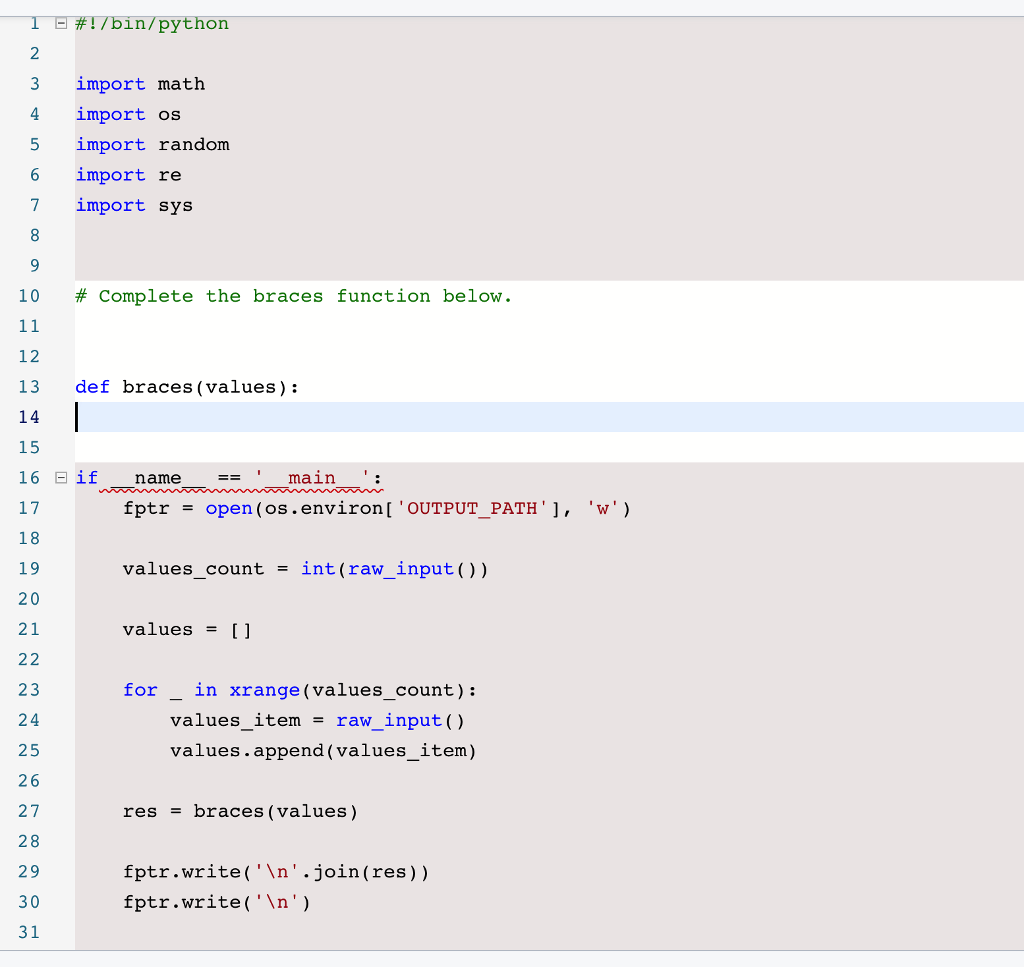The image size is (1024, 967).
Task: Click the comment 'Complete the braces function below'
Action: tap(293, 295)
